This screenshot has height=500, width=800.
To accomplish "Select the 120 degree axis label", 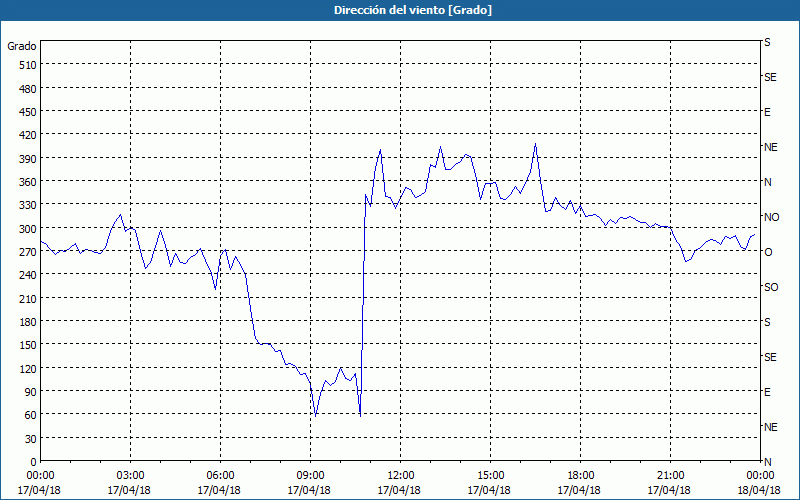I will pos(28,368).
